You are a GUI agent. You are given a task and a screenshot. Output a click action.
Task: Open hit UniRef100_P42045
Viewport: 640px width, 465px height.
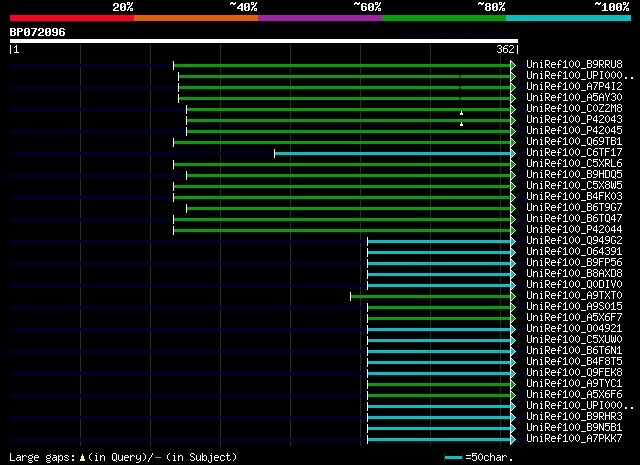pyautogui.click(x=574, y=131)
